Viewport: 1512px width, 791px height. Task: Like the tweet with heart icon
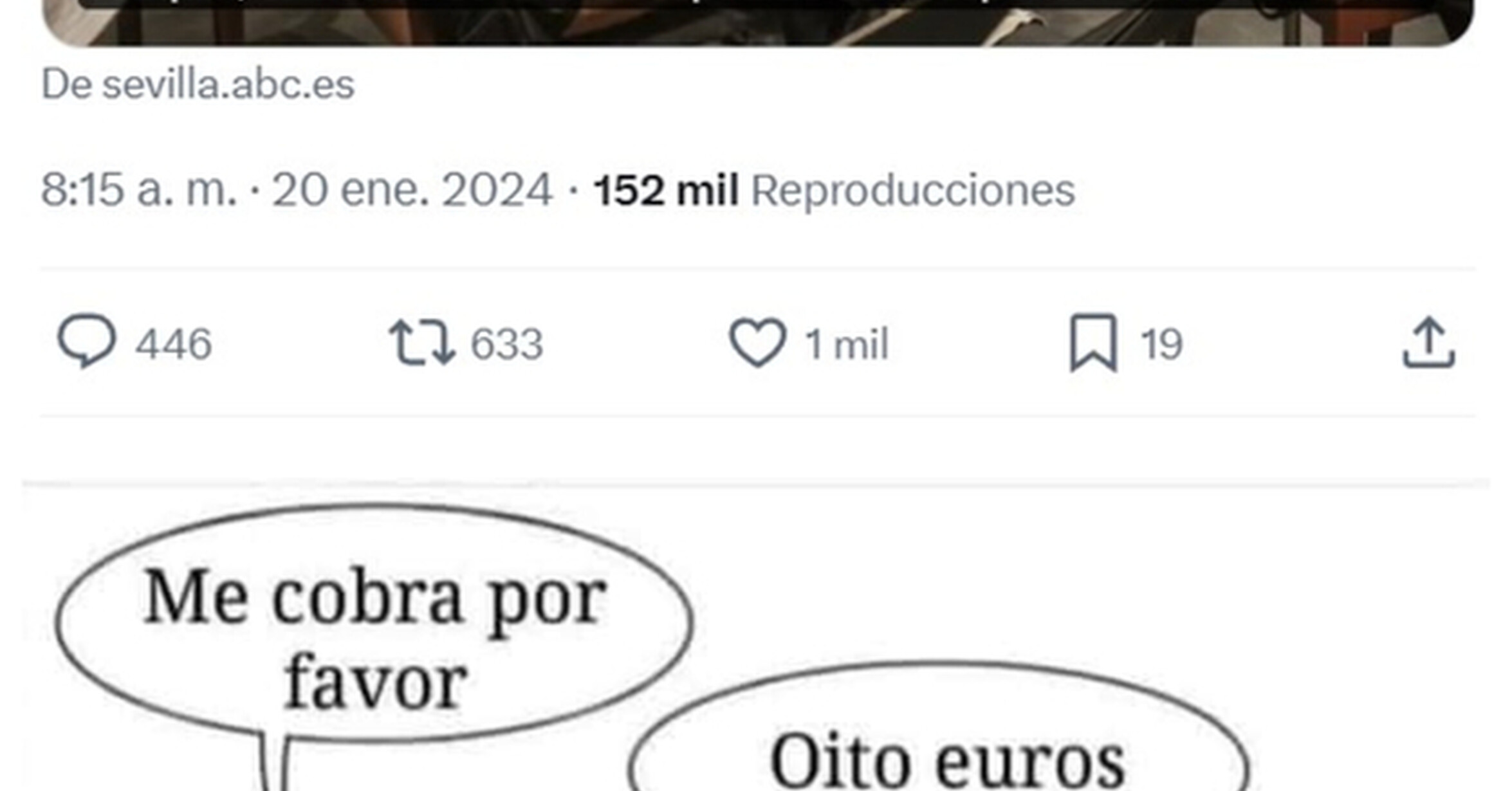[757, 343]
